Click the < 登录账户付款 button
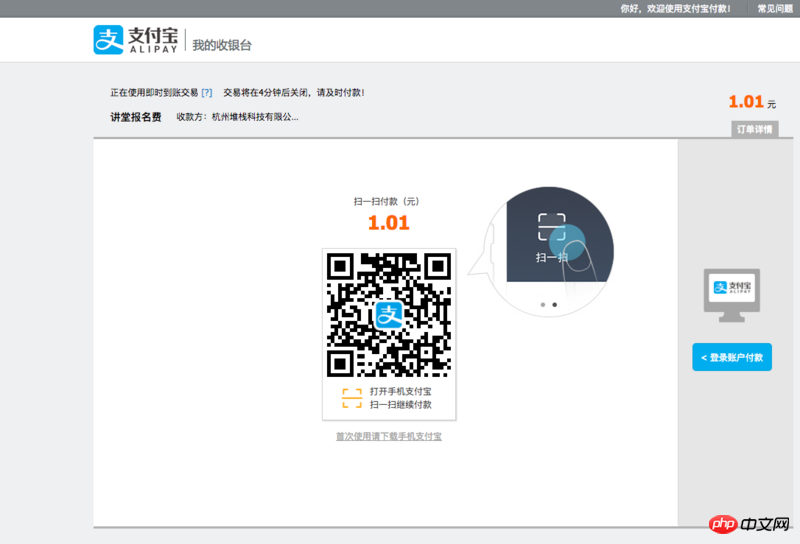The height and width of the screenshot is (544, 800). (x=732, y=357)
